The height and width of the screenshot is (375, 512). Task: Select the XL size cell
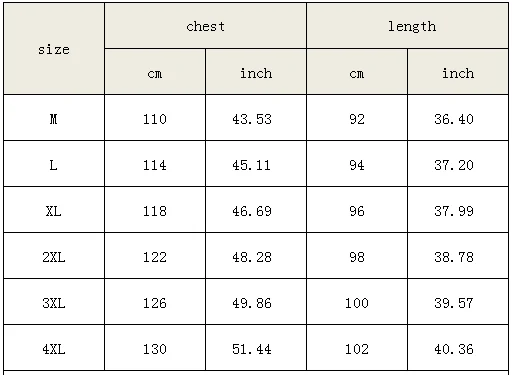pyautogui.click(x=54, y=210)
